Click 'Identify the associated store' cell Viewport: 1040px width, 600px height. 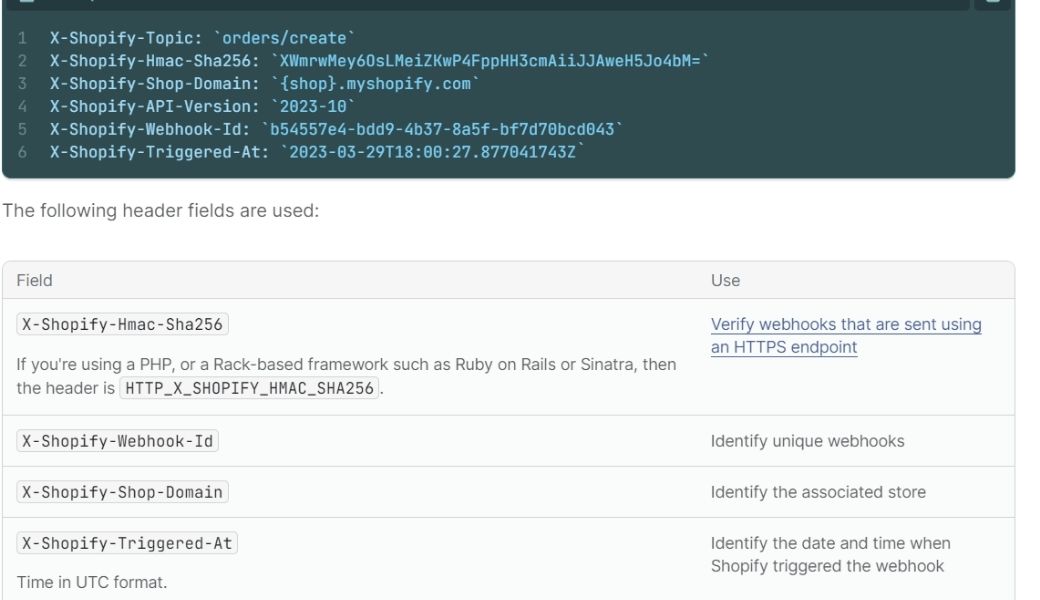(818, 492)
